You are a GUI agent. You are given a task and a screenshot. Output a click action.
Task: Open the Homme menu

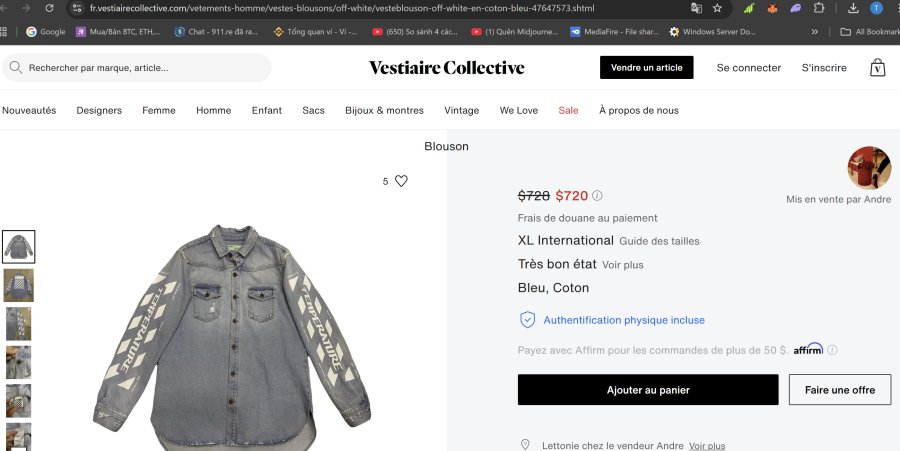click(x=213, y=110)
